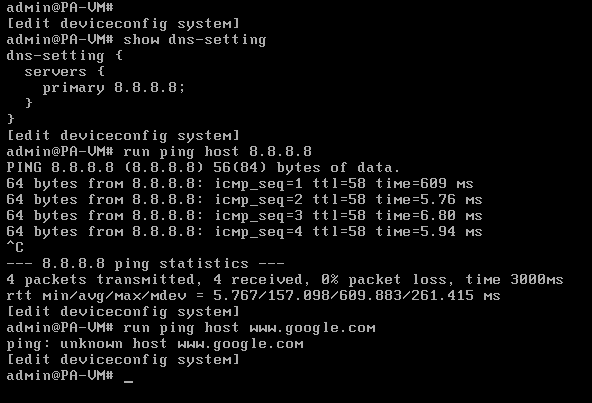Screen dimensions: 592x403
Task: Click the icmp_seq=2 reply line
Action: (244, 200)
